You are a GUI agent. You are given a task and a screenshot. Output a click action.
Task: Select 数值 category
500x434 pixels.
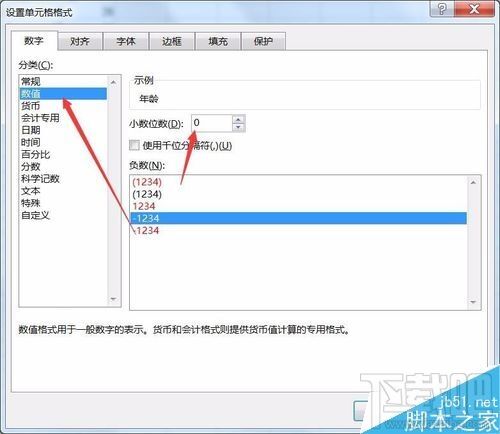click(63, 94)
